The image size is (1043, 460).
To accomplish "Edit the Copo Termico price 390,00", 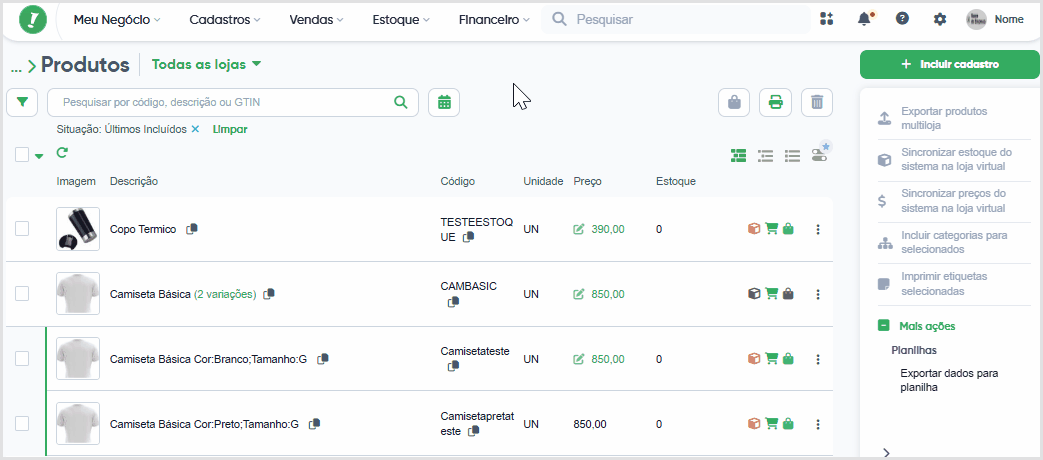I will pos(579,229).
